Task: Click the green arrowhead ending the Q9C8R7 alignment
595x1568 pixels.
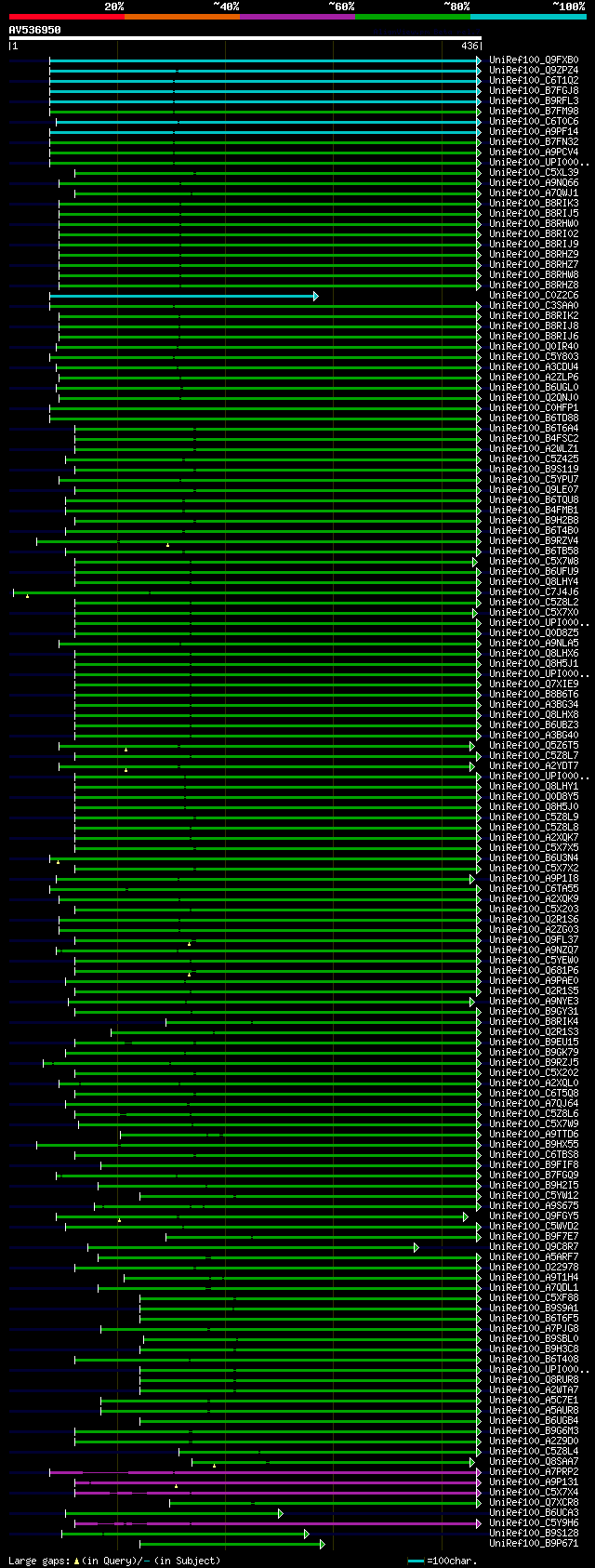Action: pos(416,1247)
